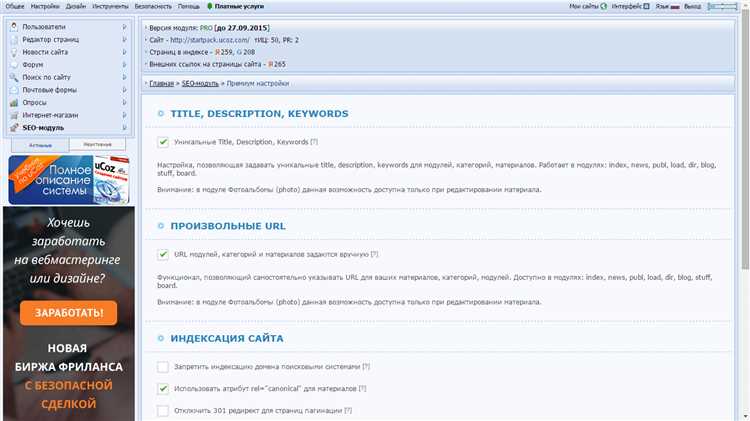750x421 pixels.
Task: Open the Платные услуги link
Action: point(239,6)
